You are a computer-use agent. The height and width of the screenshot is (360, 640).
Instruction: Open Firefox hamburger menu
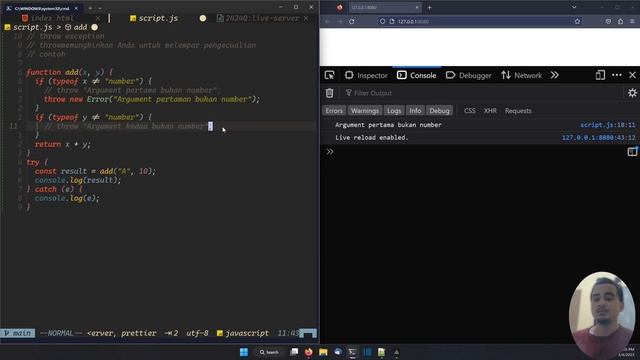pos(632,21)
